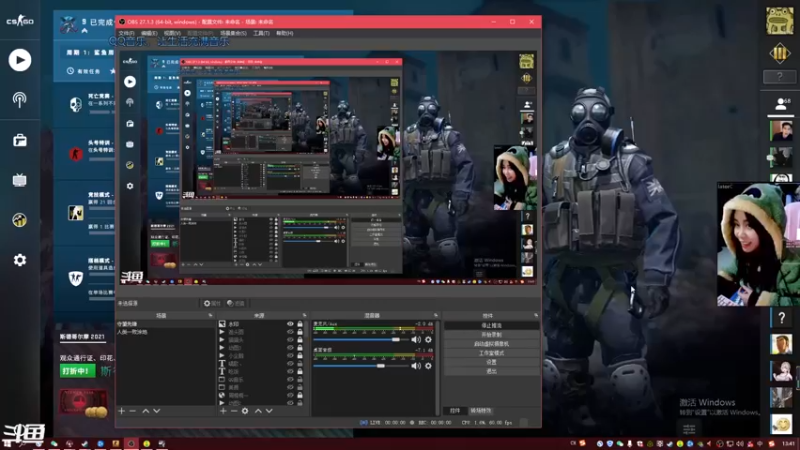800x450 pixels.
Task: Toggle visibility eye of 水印 source
Action: pos(290,324)
